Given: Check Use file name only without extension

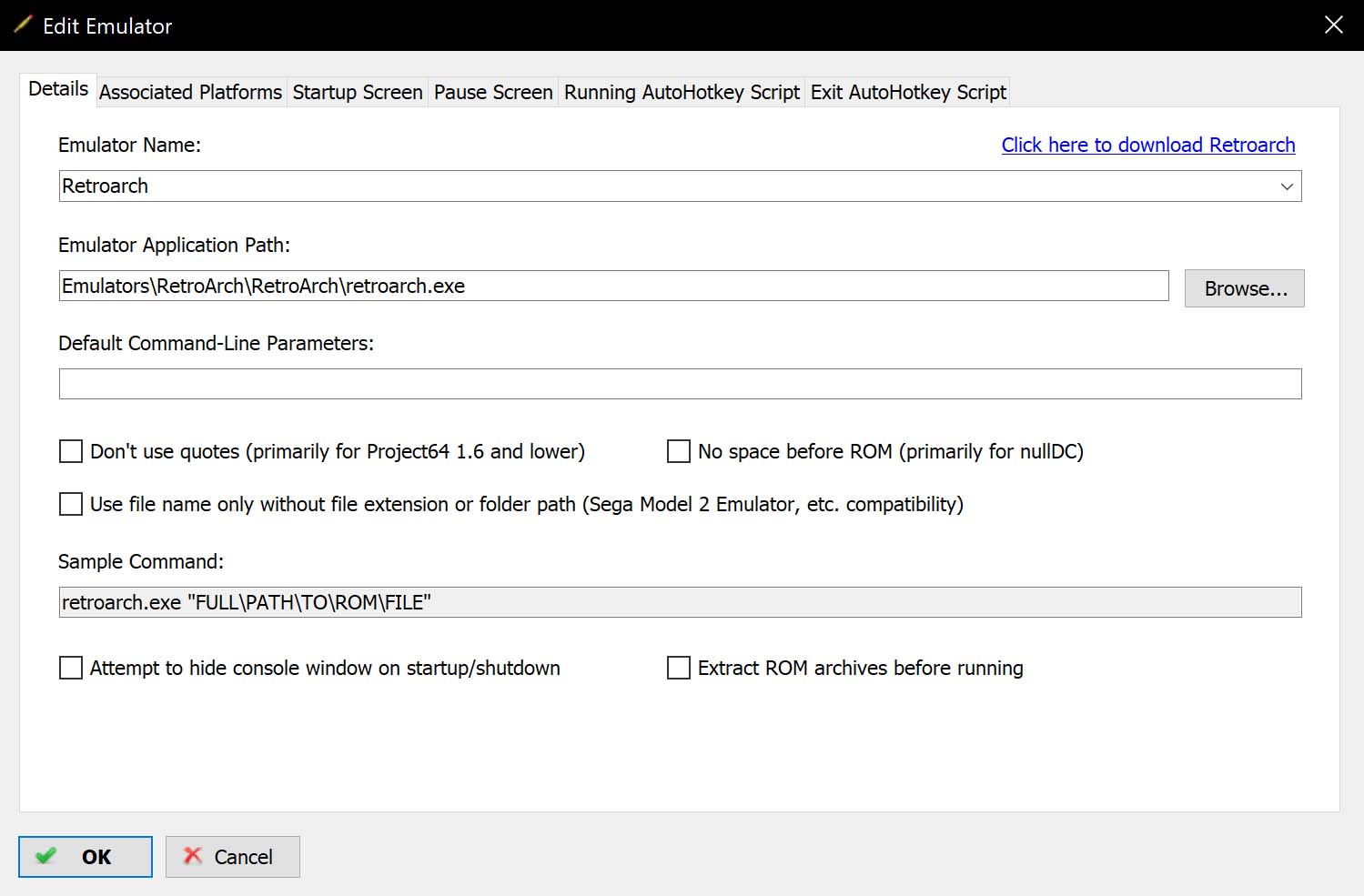Looking at the screenshot, I should (x=71, y=504).
